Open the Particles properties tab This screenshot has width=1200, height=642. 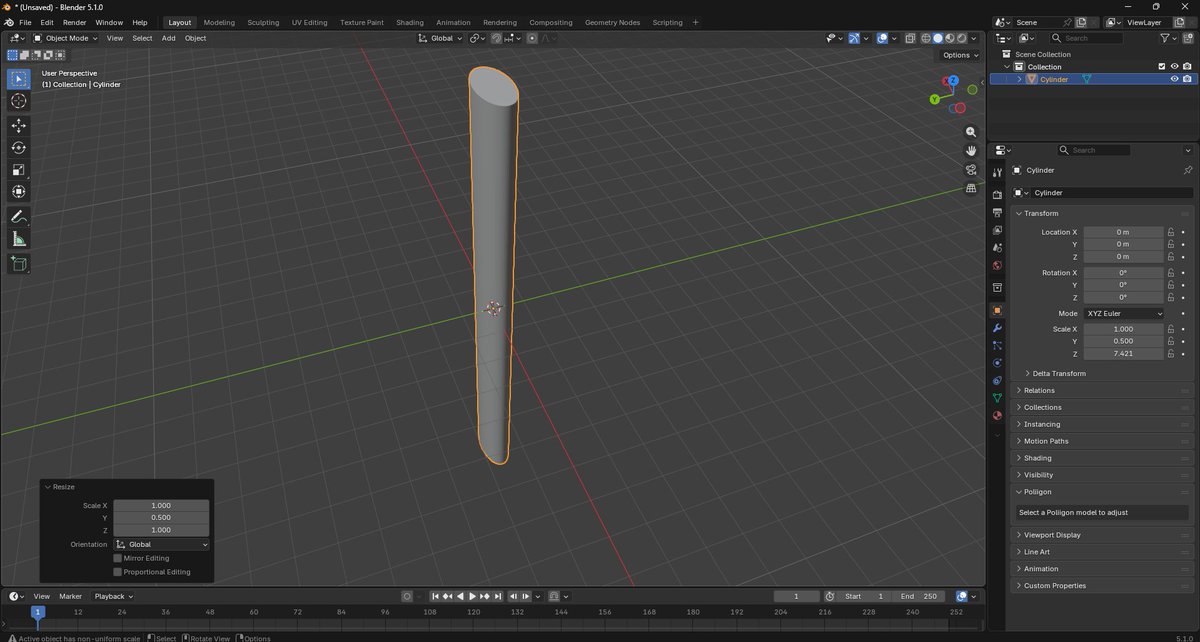997,345
